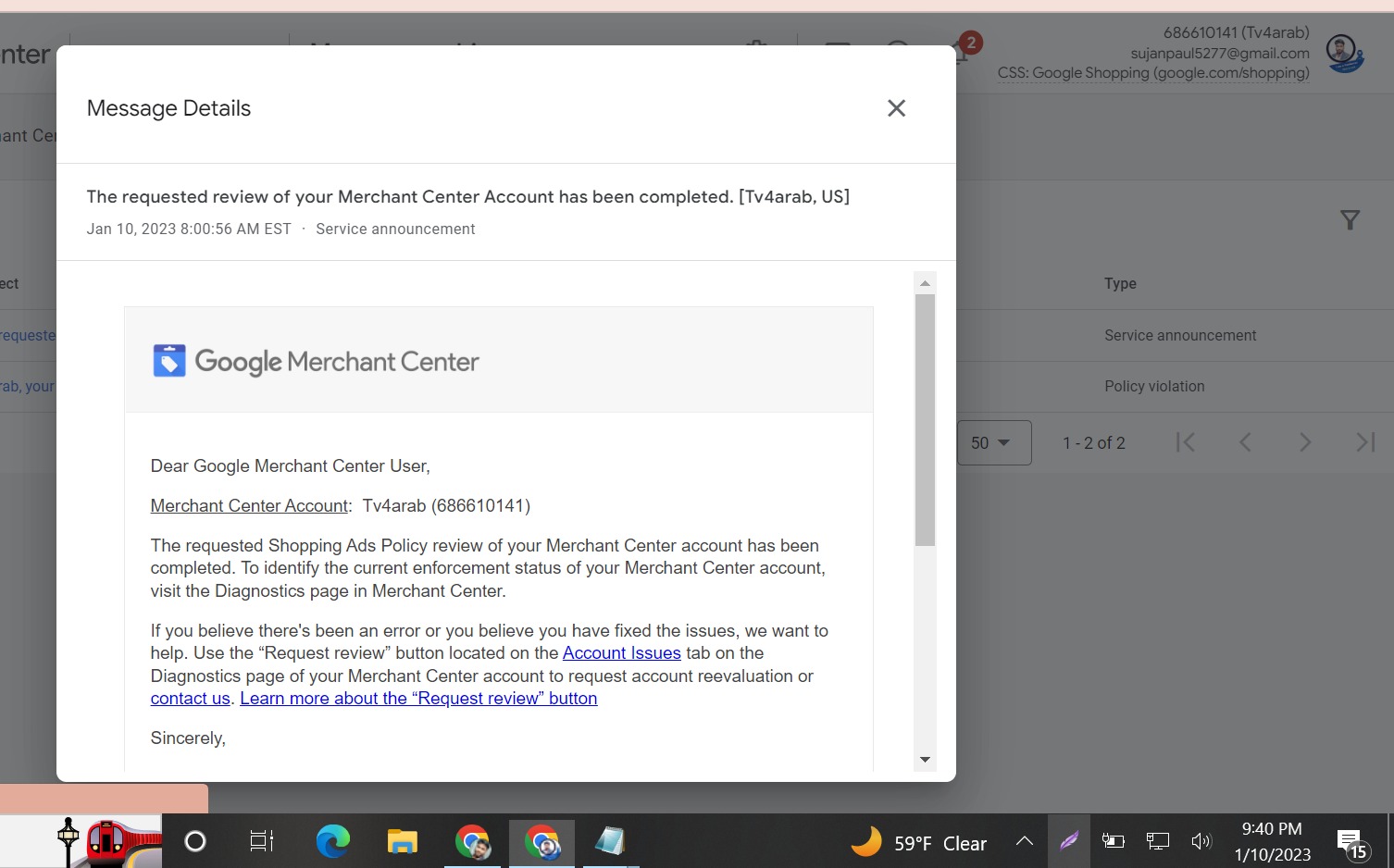
Task: Switch to the active Chrome window icon
Action: tap(541, 842)
